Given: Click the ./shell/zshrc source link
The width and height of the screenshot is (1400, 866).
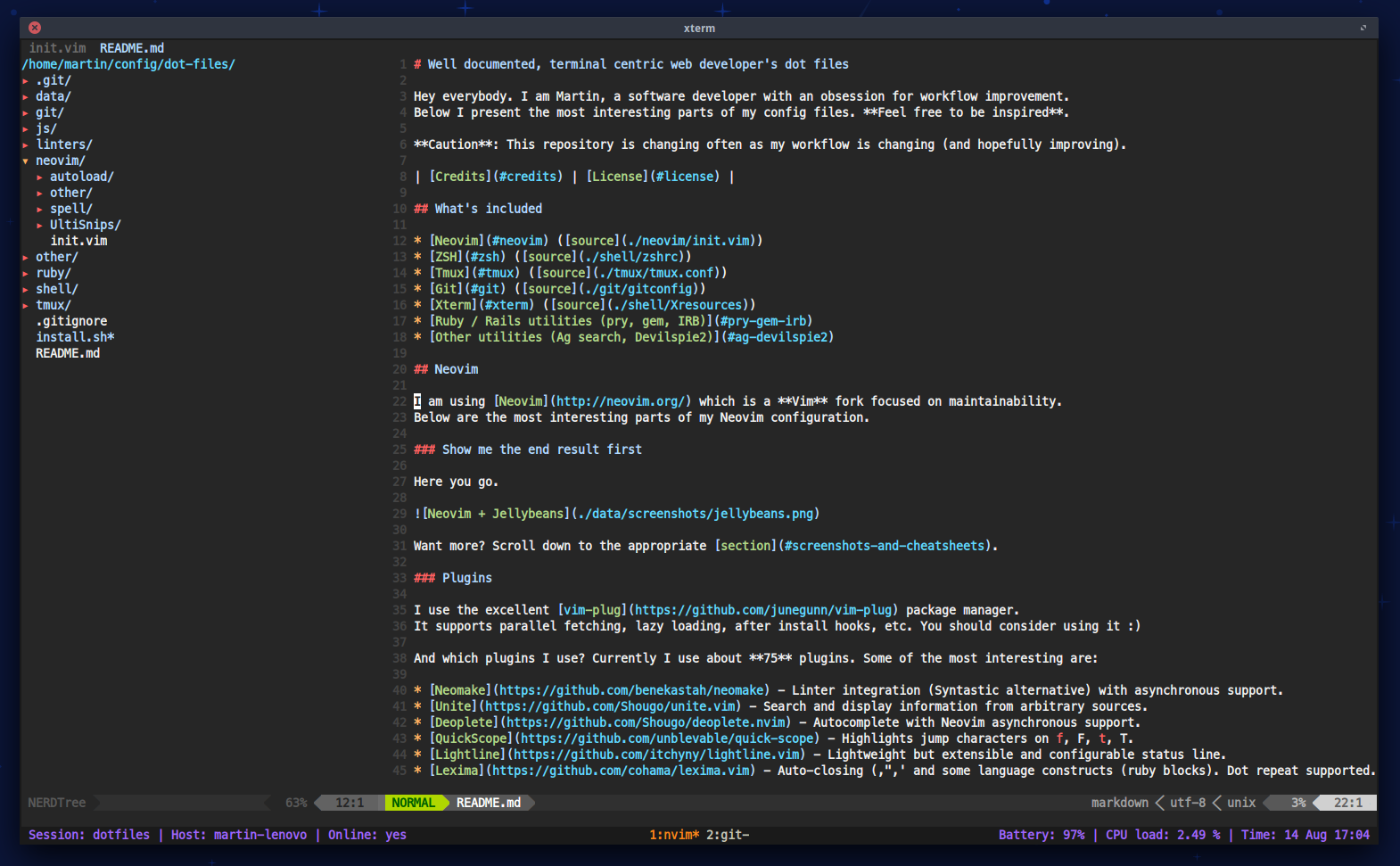Looking at the screenshot, I should (x=631, y=257).
